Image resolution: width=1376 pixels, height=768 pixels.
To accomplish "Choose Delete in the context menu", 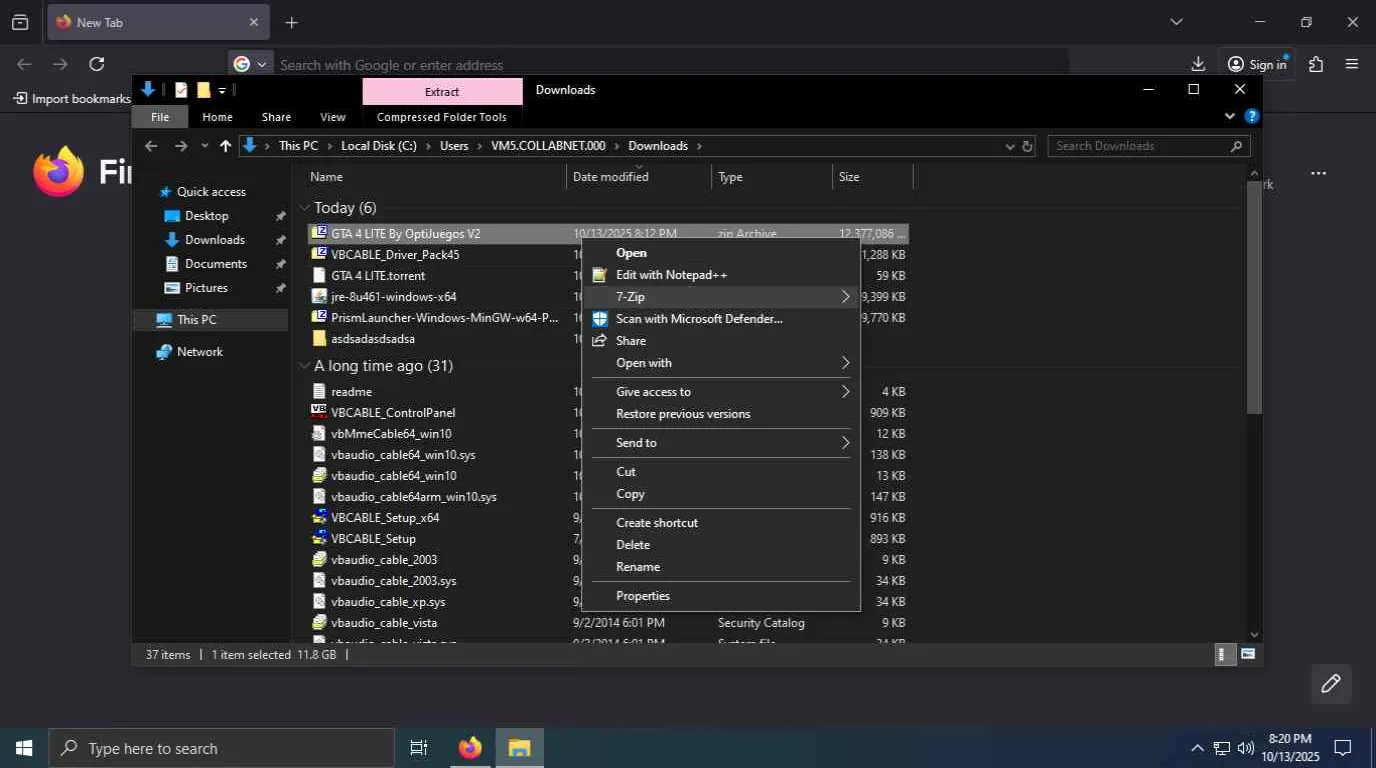I will [633, 545].
